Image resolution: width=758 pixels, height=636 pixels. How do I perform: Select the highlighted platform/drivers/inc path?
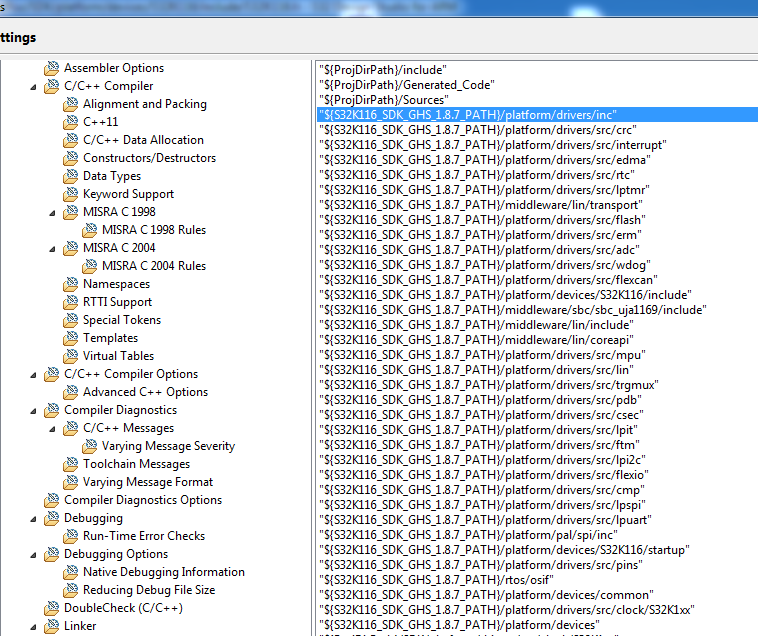pyautogui.click(x=538, y=115)
